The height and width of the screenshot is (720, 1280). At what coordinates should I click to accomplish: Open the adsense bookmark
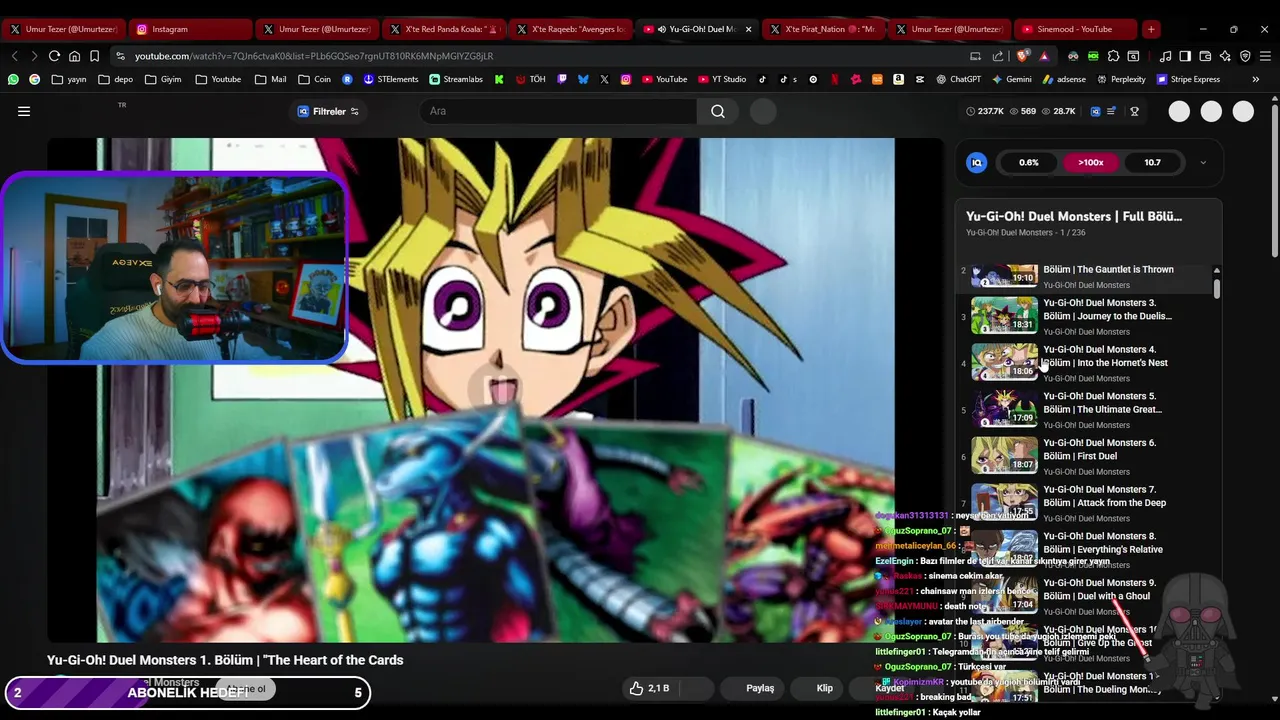(x=1064, y=79)
